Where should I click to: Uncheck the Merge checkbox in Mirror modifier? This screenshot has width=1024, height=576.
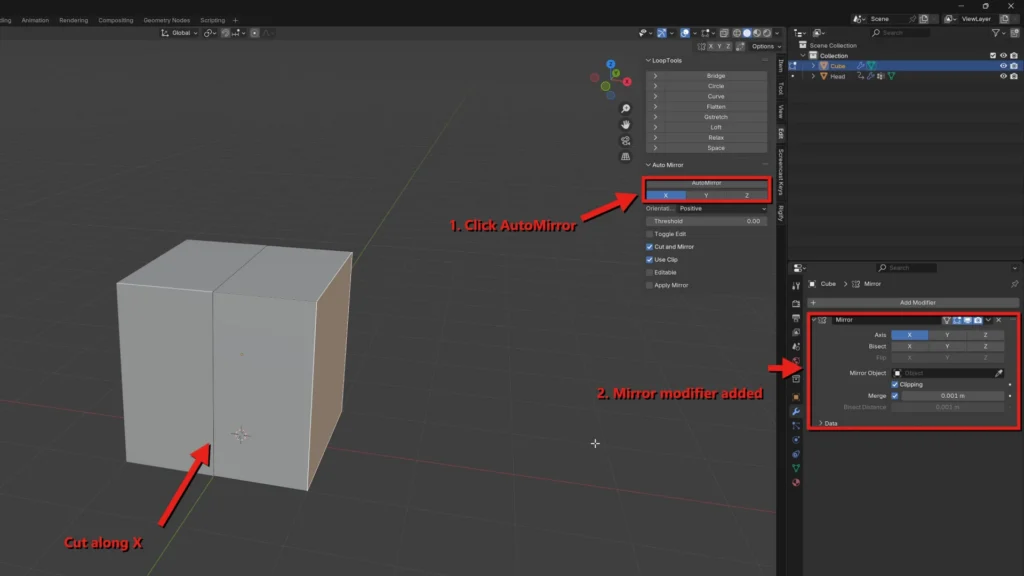[x=895, y=396]
